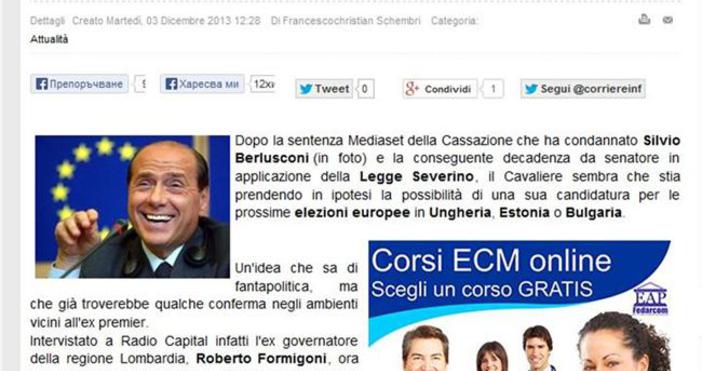Click the Google+ share count bubble
Image resolution: width=702 pixels, height=371 pixels.
(493, 89)
